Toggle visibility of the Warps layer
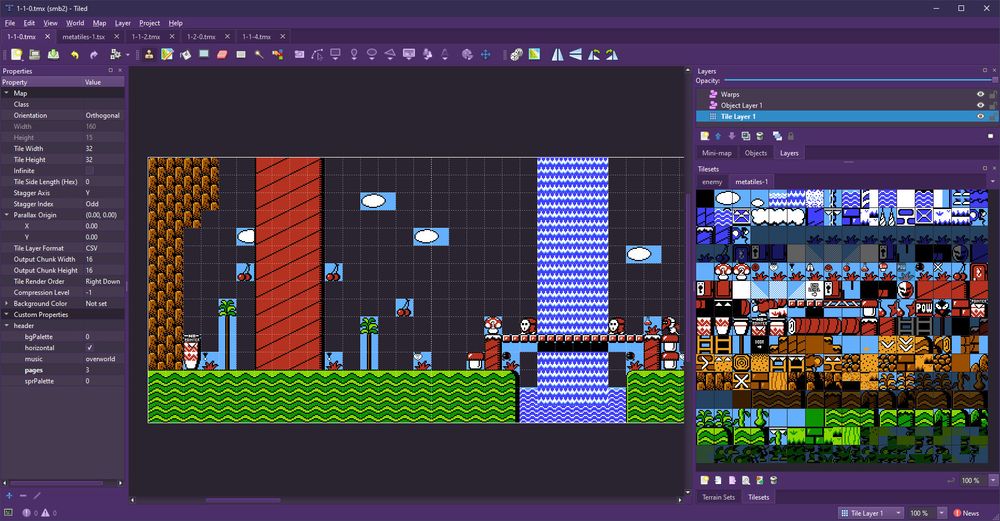 point(981,94)
